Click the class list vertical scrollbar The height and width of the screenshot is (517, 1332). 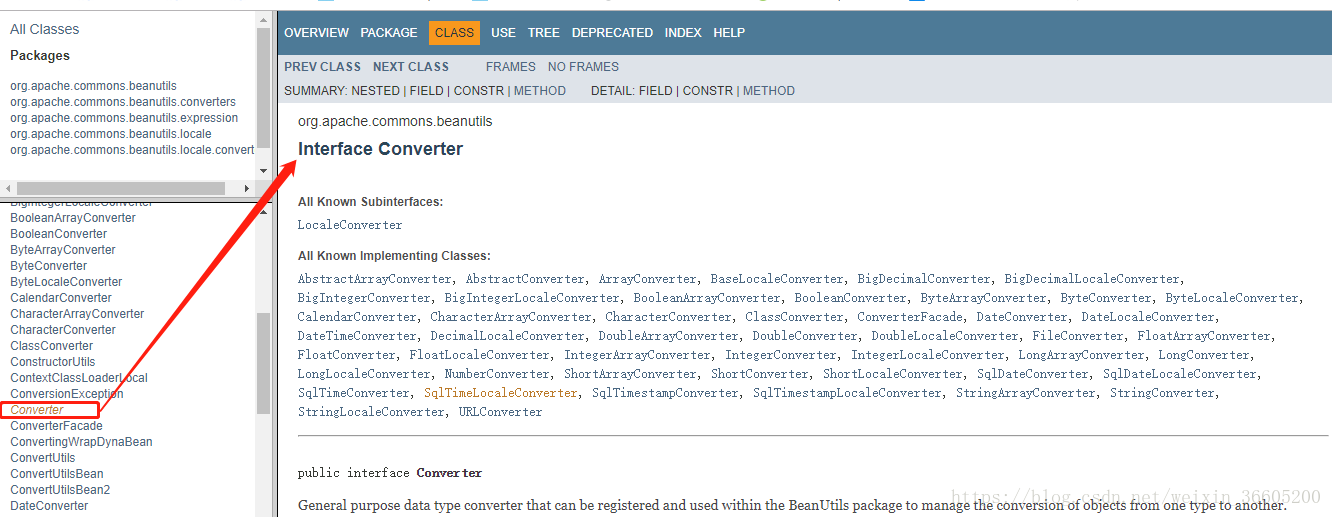tap(263, 362)
